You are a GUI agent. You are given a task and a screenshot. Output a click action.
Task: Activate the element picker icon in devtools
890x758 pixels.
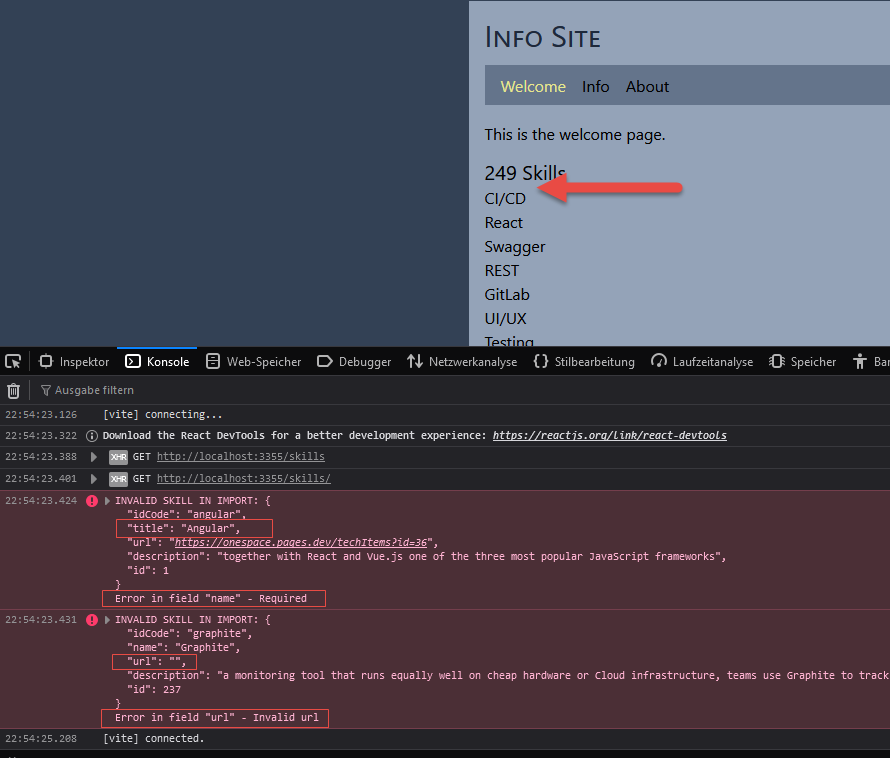click(13, 361)
